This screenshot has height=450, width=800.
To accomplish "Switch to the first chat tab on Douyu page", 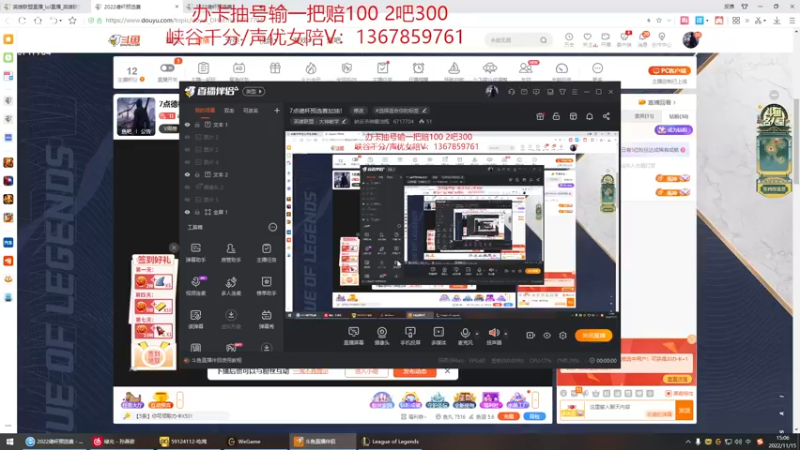I will coord(644,116).
